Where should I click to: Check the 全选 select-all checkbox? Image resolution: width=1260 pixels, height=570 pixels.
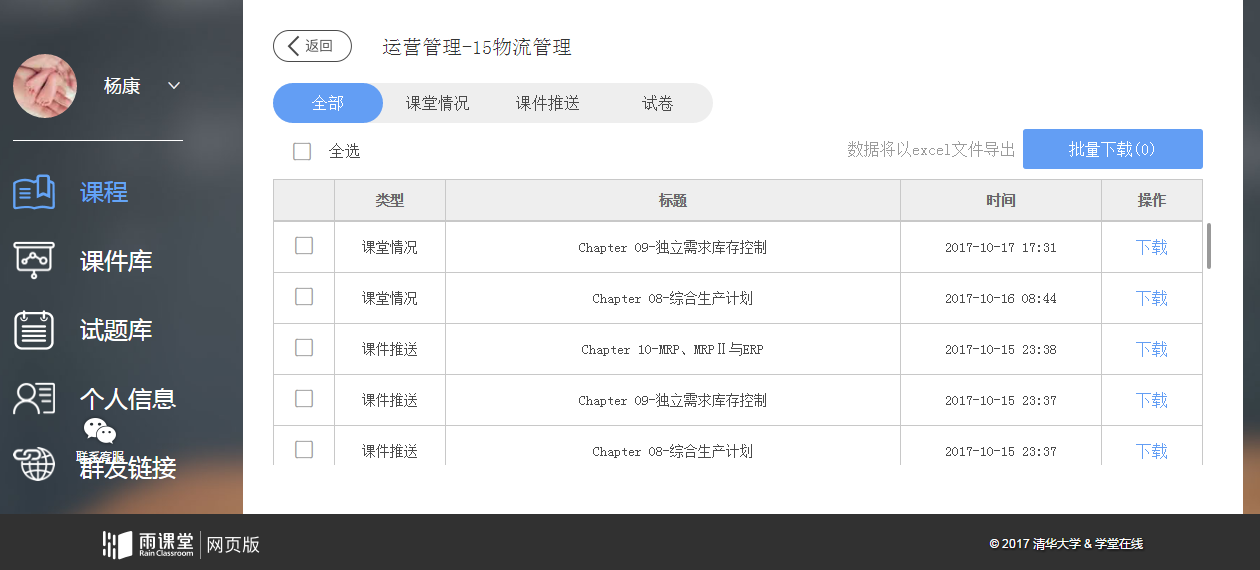[x=302, y=151]
